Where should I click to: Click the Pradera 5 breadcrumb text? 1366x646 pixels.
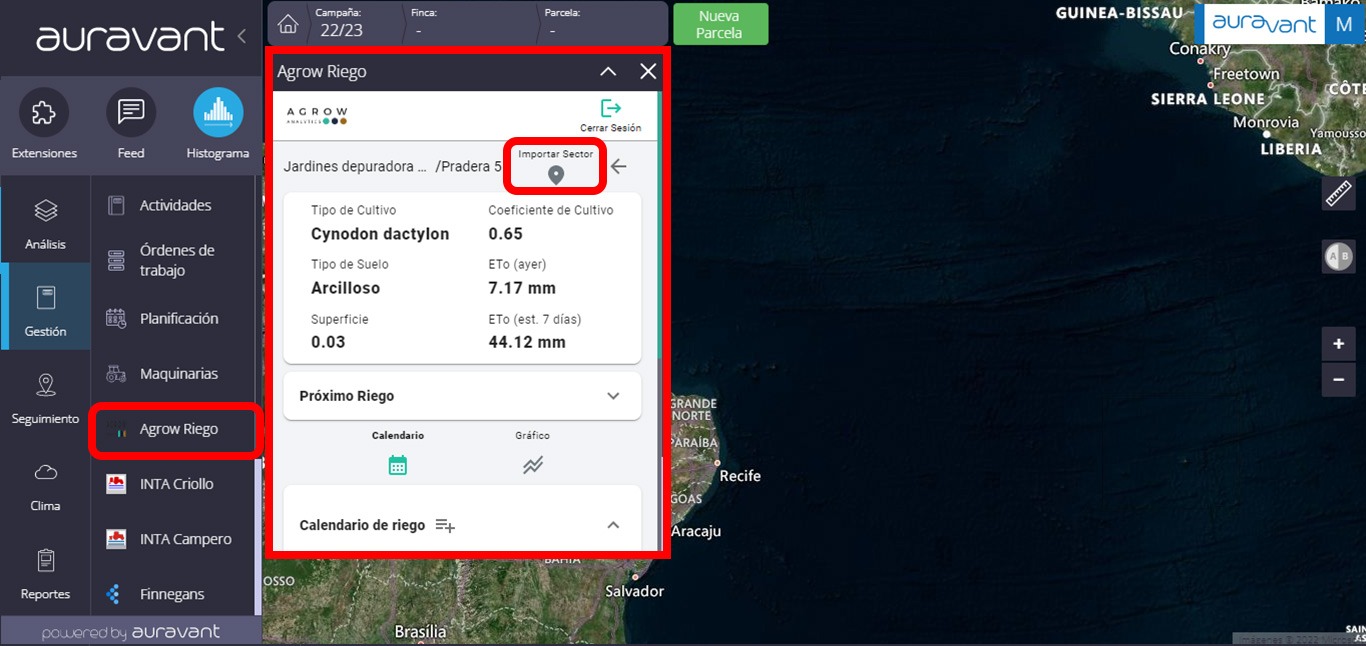point(469,167)
